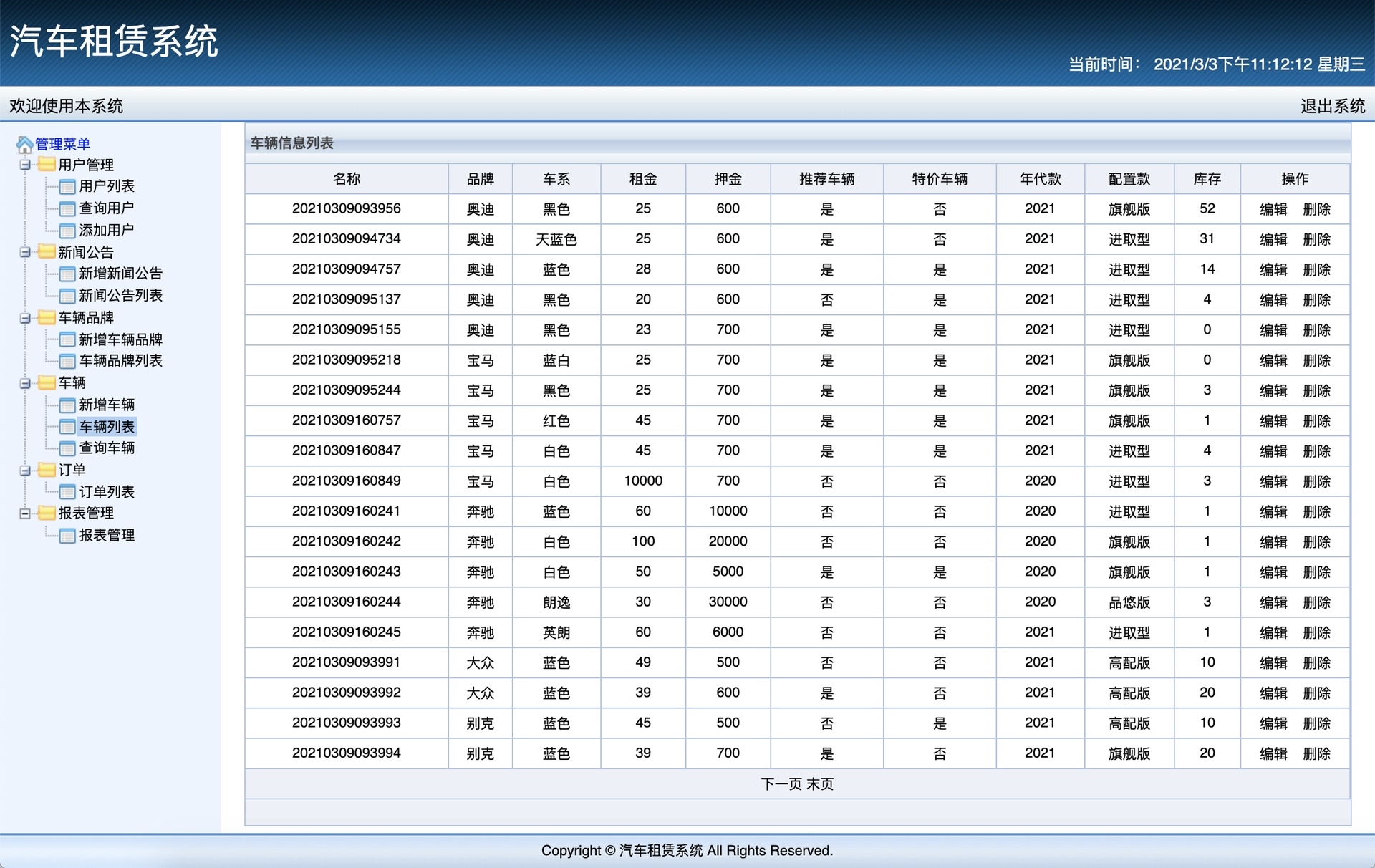Click the folder icon for 用户管理

coord(47,165)
